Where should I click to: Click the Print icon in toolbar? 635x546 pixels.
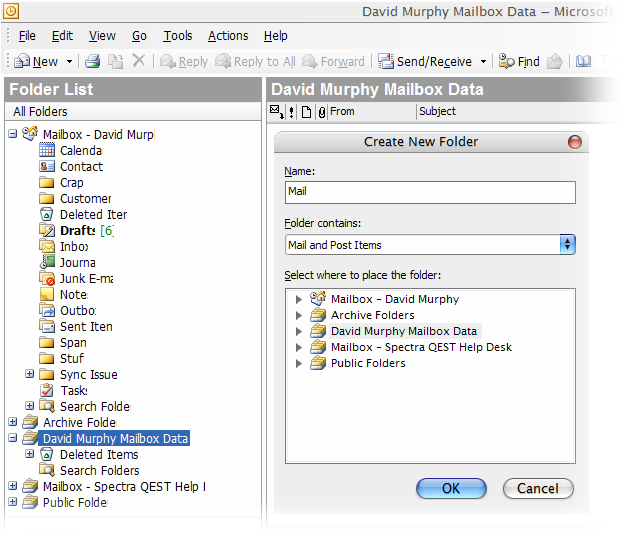click(93, 62)
